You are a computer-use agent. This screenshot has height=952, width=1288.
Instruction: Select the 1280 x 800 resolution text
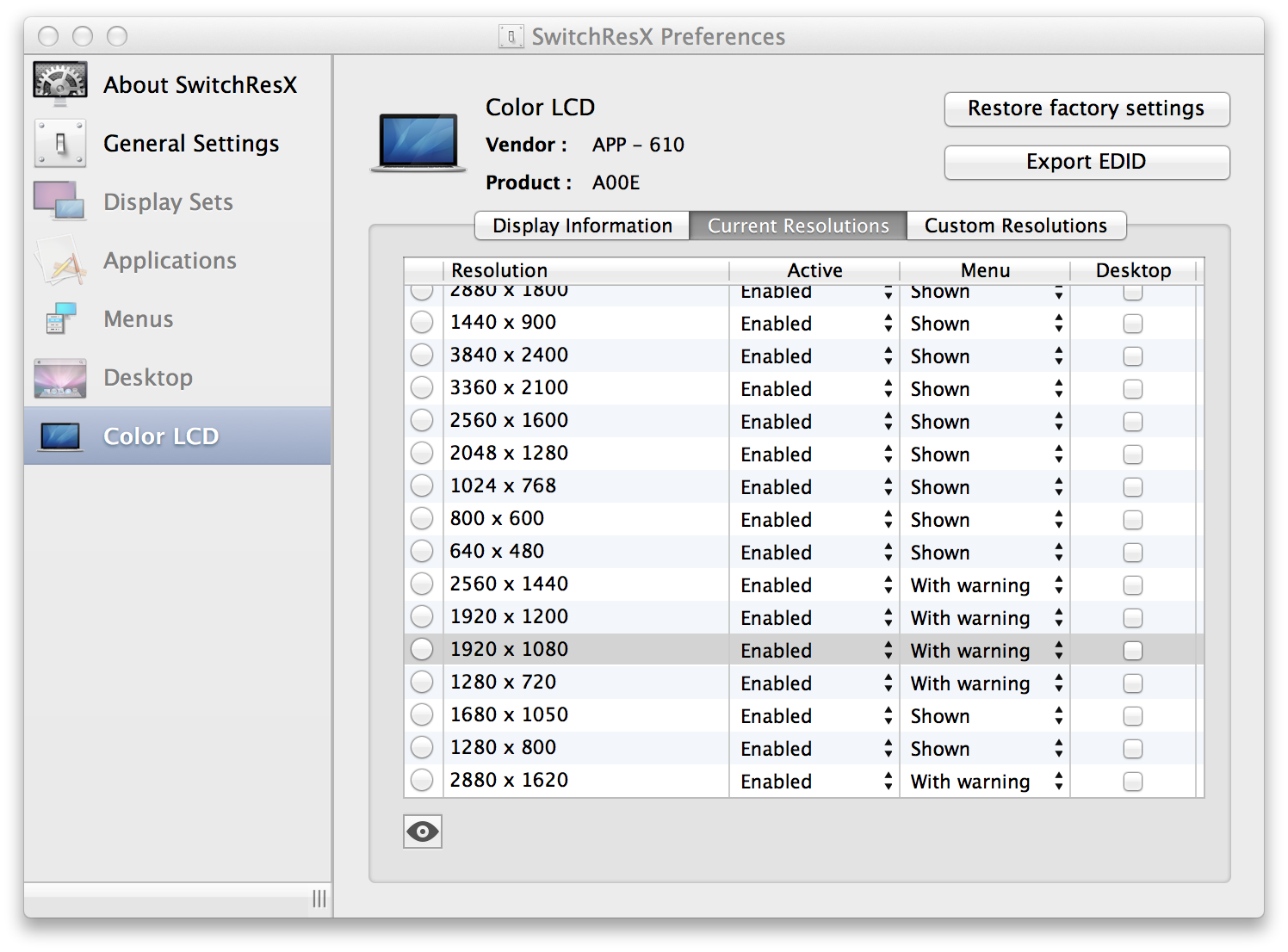[503, 747]
